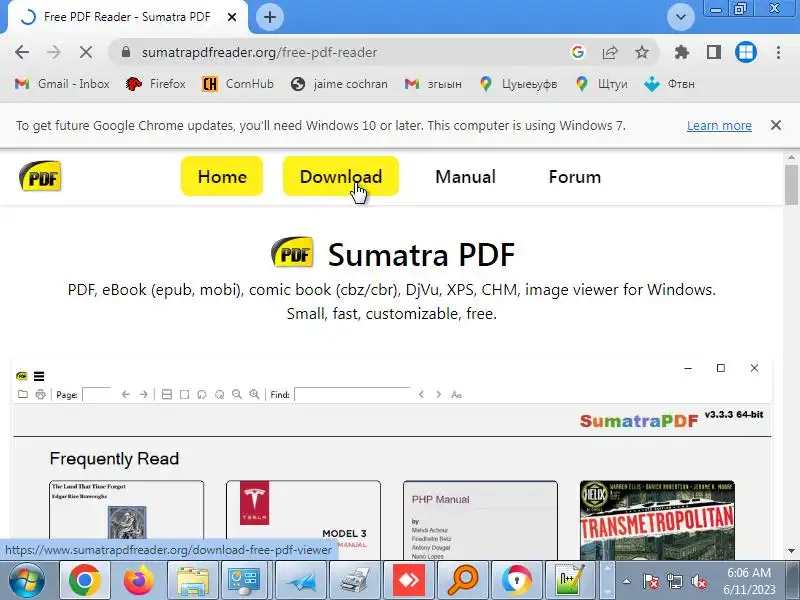
Task: Click the muted volume tray icon
Action: tap(698, 581)
